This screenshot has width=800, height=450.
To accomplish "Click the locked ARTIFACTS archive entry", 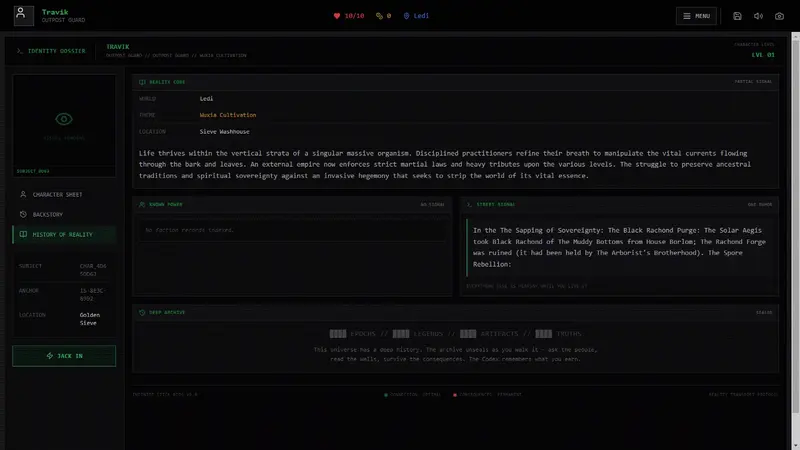I will [x=489, y=334].
